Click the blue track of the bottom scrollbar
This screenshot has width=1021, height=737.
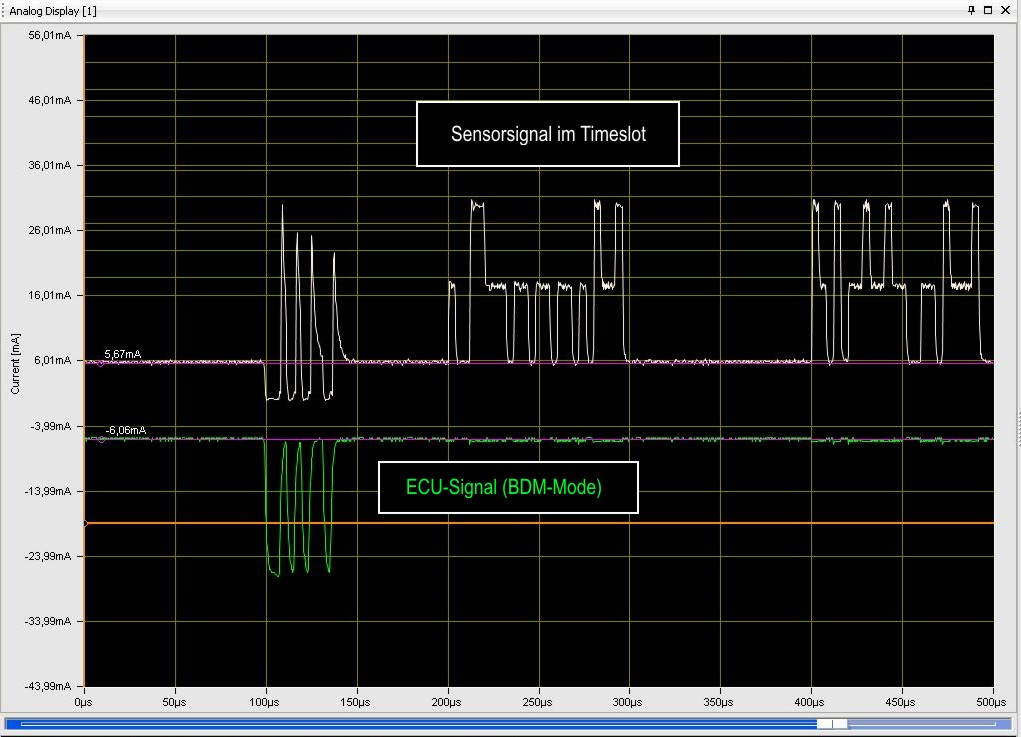coord(410,723)
